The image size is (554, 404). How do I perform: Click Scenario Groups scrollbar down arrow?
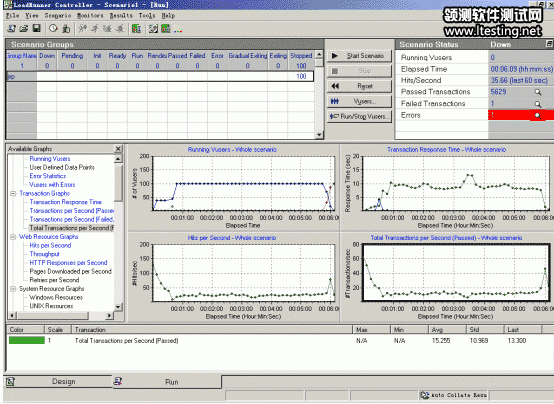point(319,135)
